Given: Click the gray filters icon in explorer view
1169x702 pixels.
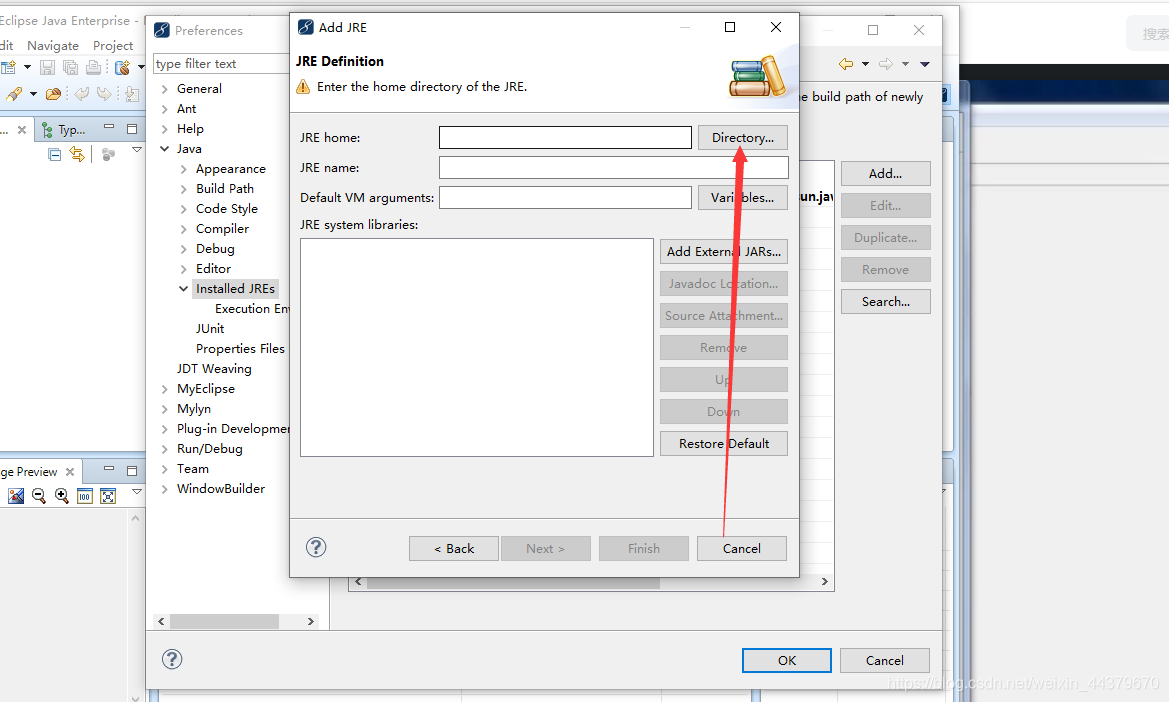Looking at the screenshot, I should (108, 154).
